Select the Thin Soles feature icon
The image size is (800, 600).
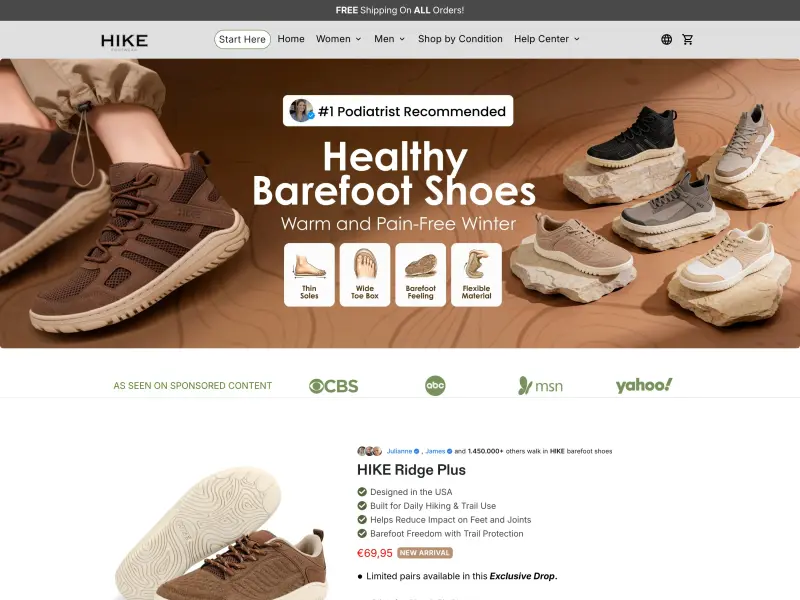coord(309,274)
